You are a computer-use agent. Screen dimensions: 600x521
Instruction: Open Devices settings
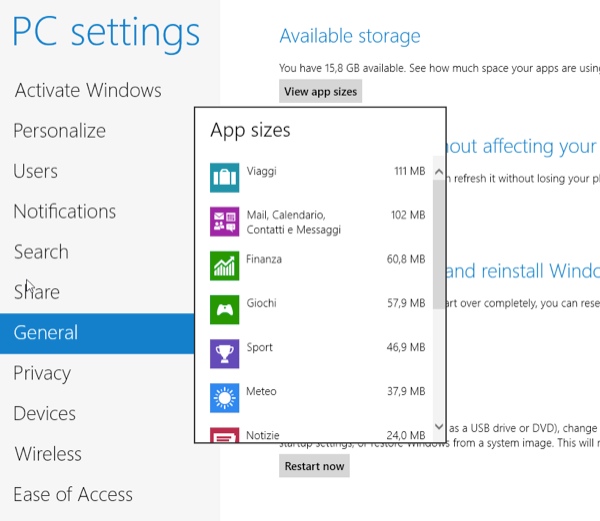tap(44, 414)
